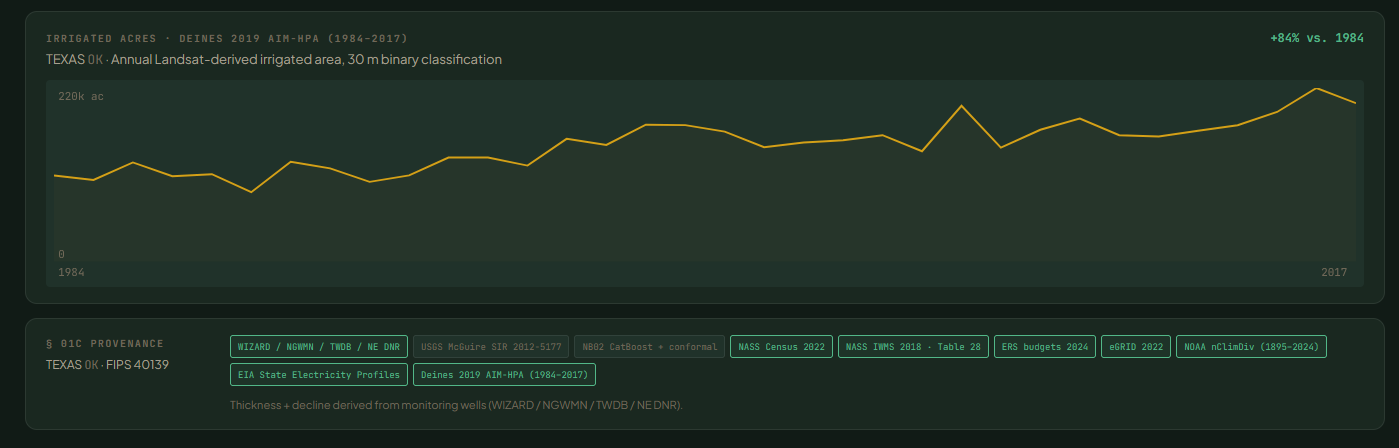Screen dimensions: 1399x448
Task: Click the 220k ac axis label
Action: pos(81,97)
